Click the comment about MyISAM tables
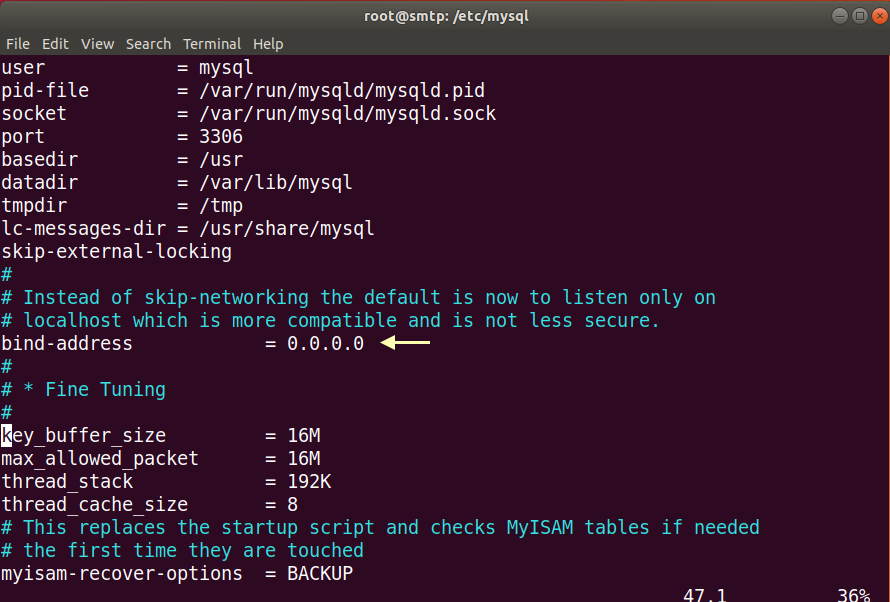Viewport: 890px width, 602px height. 380,527
